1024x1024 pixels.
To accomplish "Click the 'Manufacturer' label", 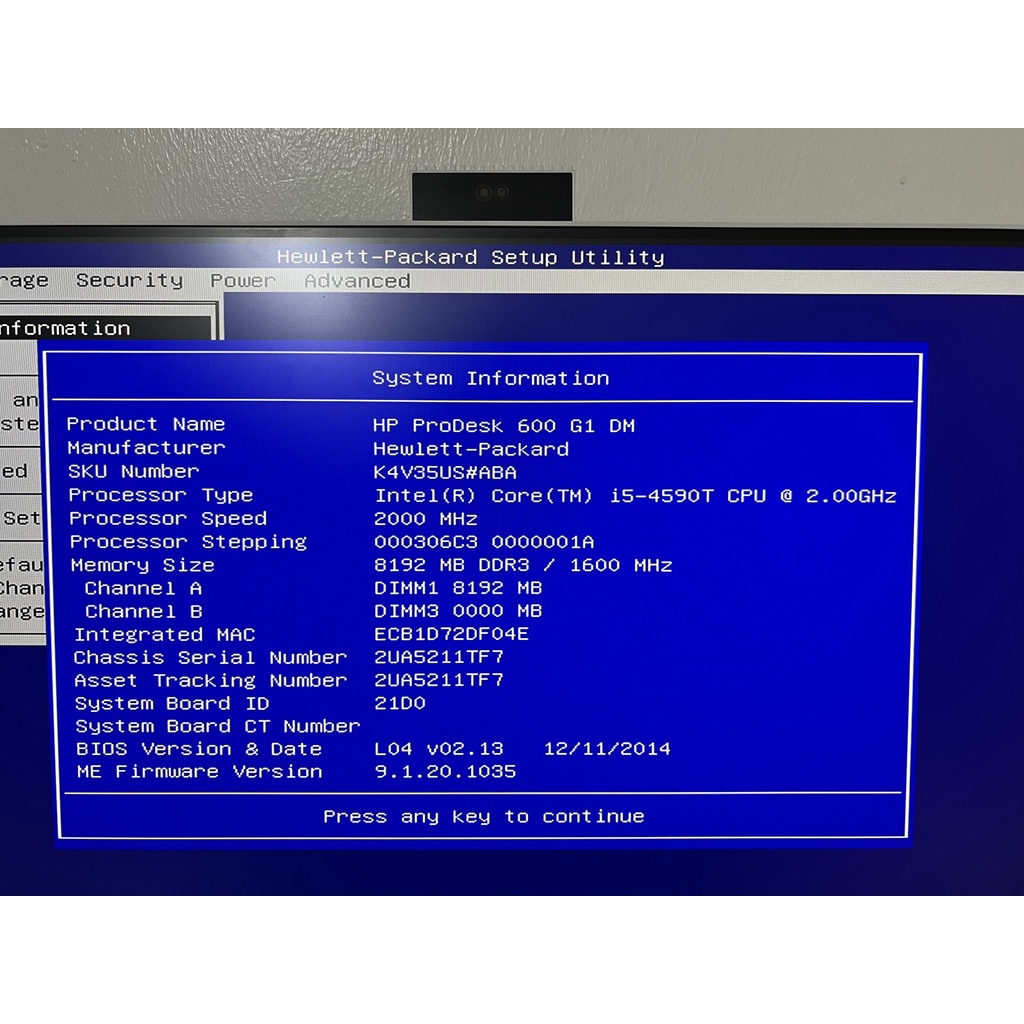I will [x=146, y=448].
